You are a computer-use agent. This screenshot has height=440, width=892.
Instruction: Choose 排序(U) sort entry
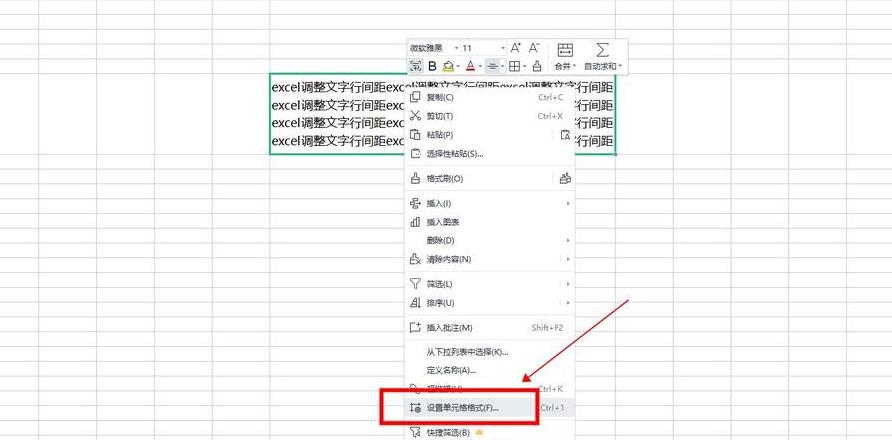pyautogui.click(x=490, y=302)
